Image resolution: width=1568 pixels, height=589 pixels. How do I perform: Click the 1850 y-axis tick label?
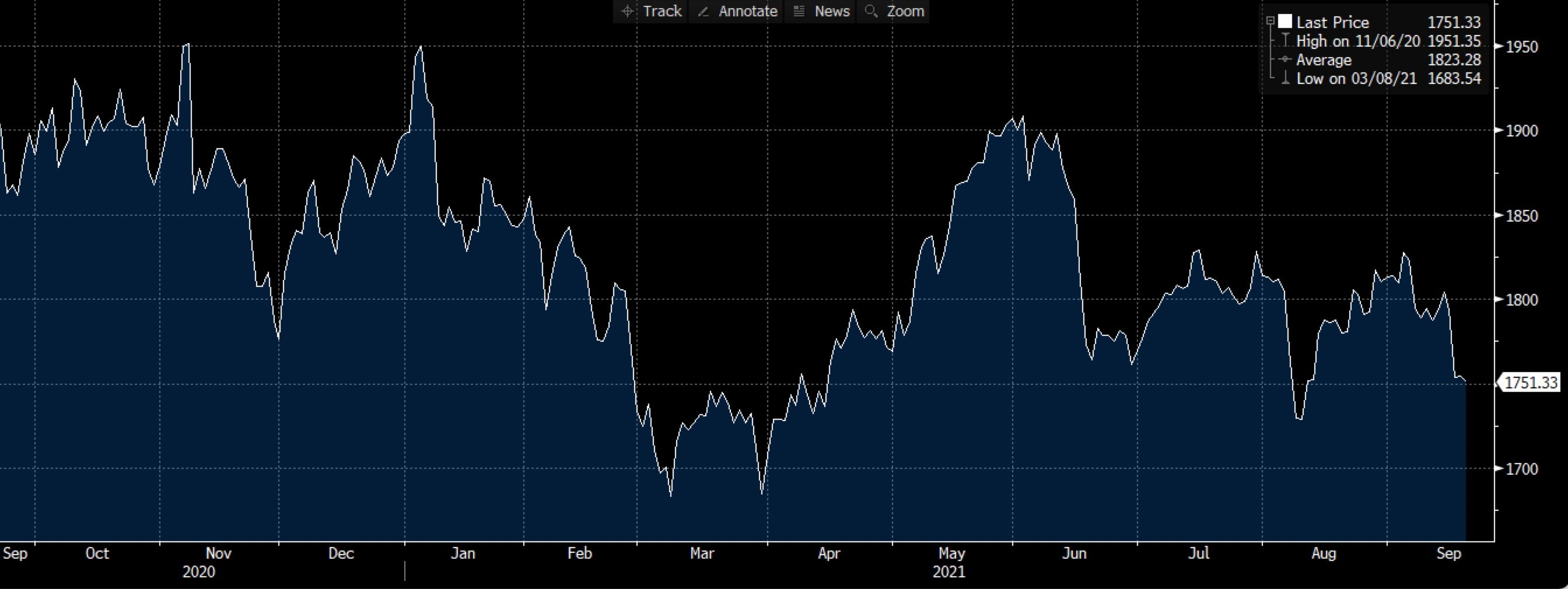click(1521, 216)
